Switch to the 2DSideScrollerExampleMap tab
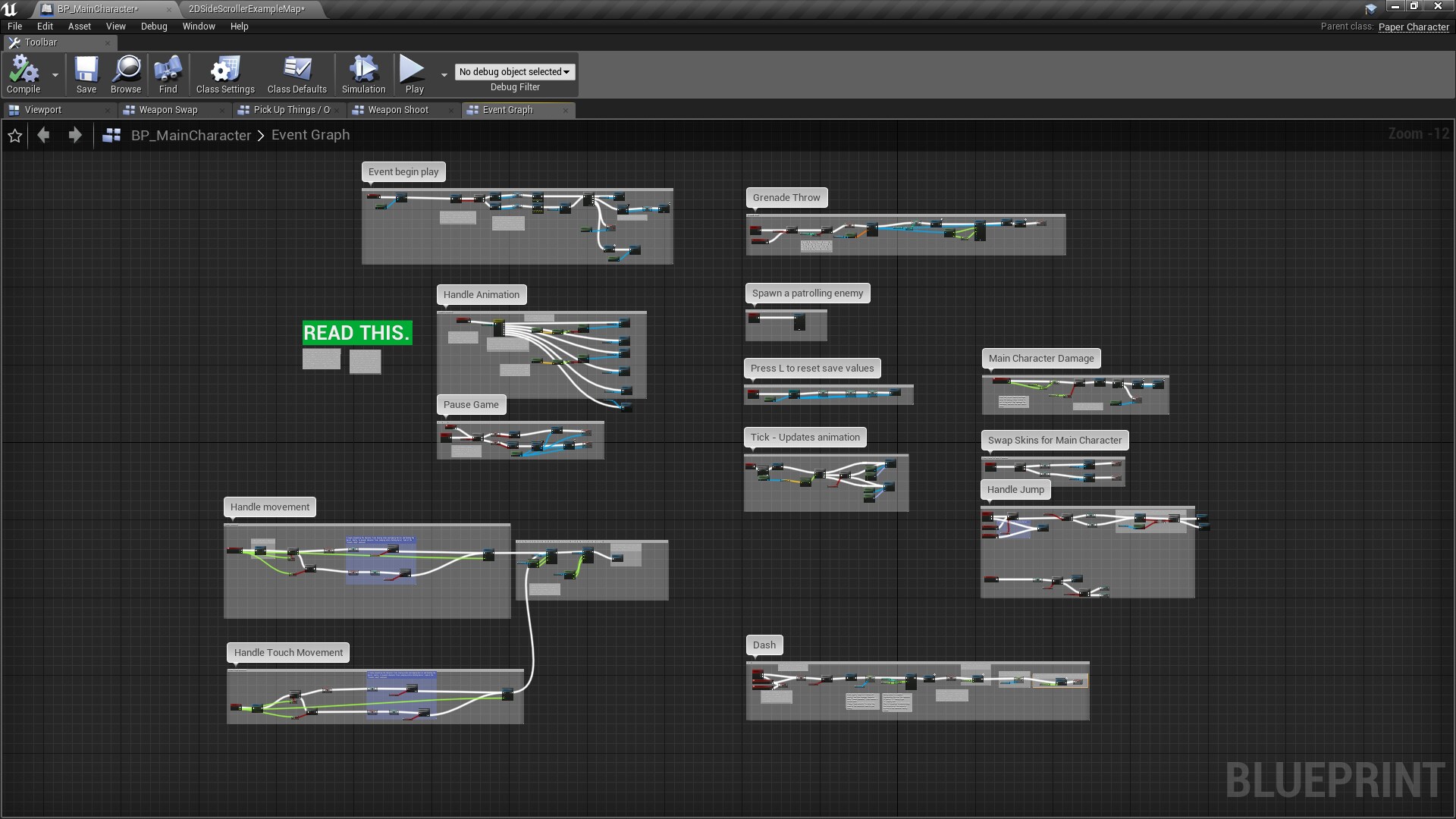 coord(244,9)
